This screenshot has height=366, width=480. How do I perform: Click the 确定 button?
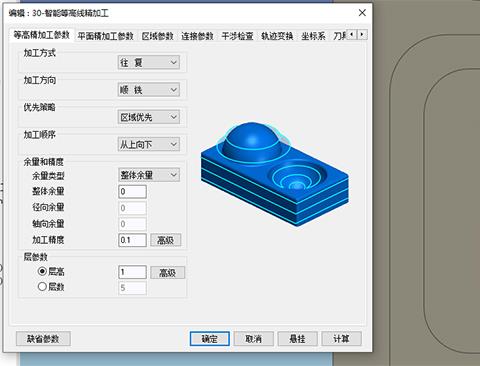click(x=210, y=339)
